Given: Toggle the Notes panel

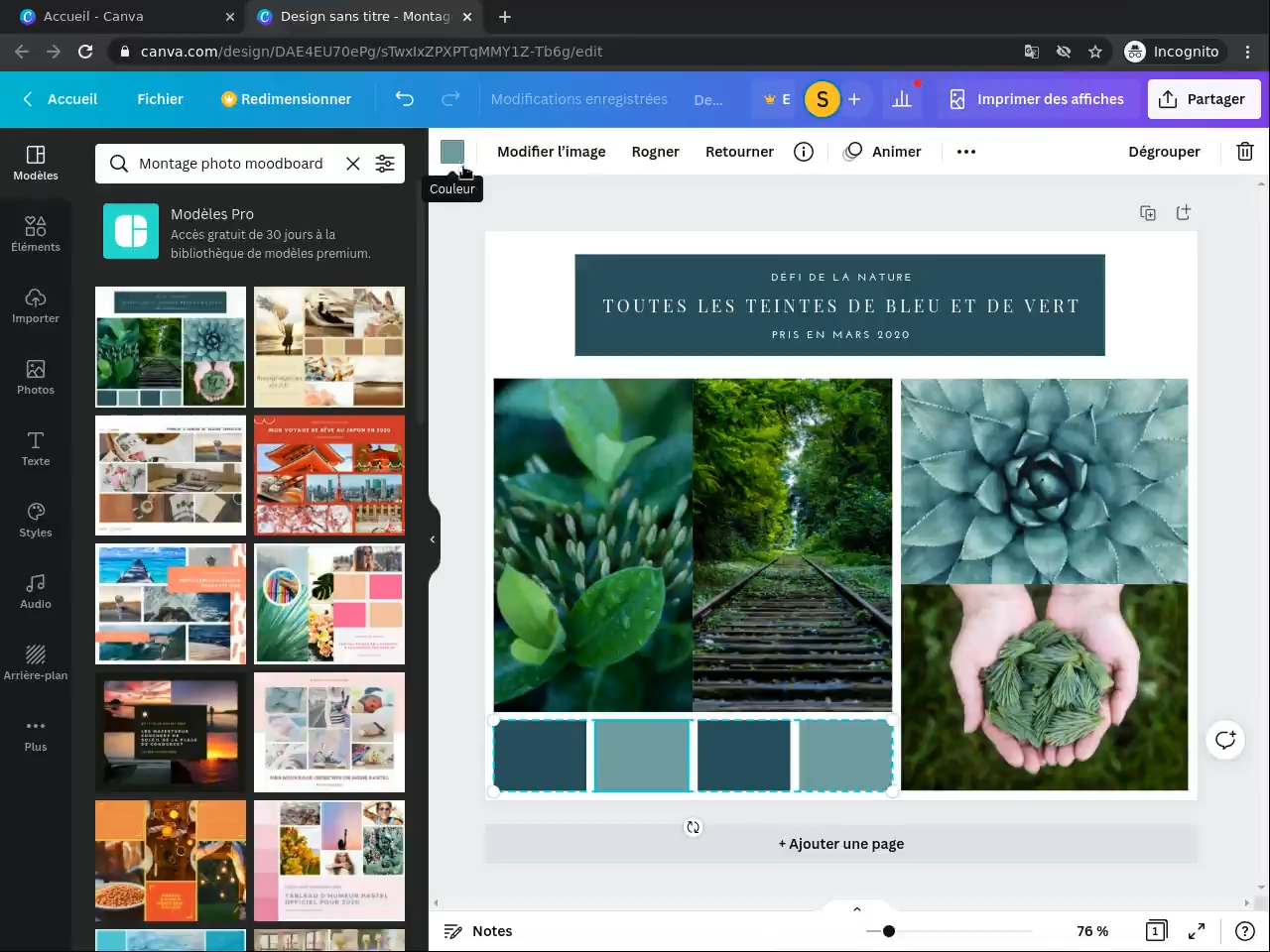Looking at the screenshot, I should pos(478,931).
